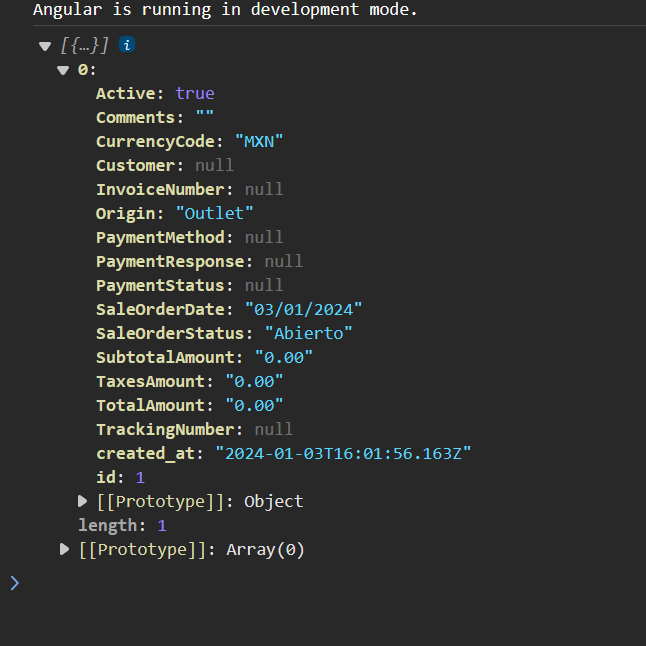Image resolution: width=646 pixels, height=646 pixels.
Task: Click the true value of Active
Action: (194, 93)
